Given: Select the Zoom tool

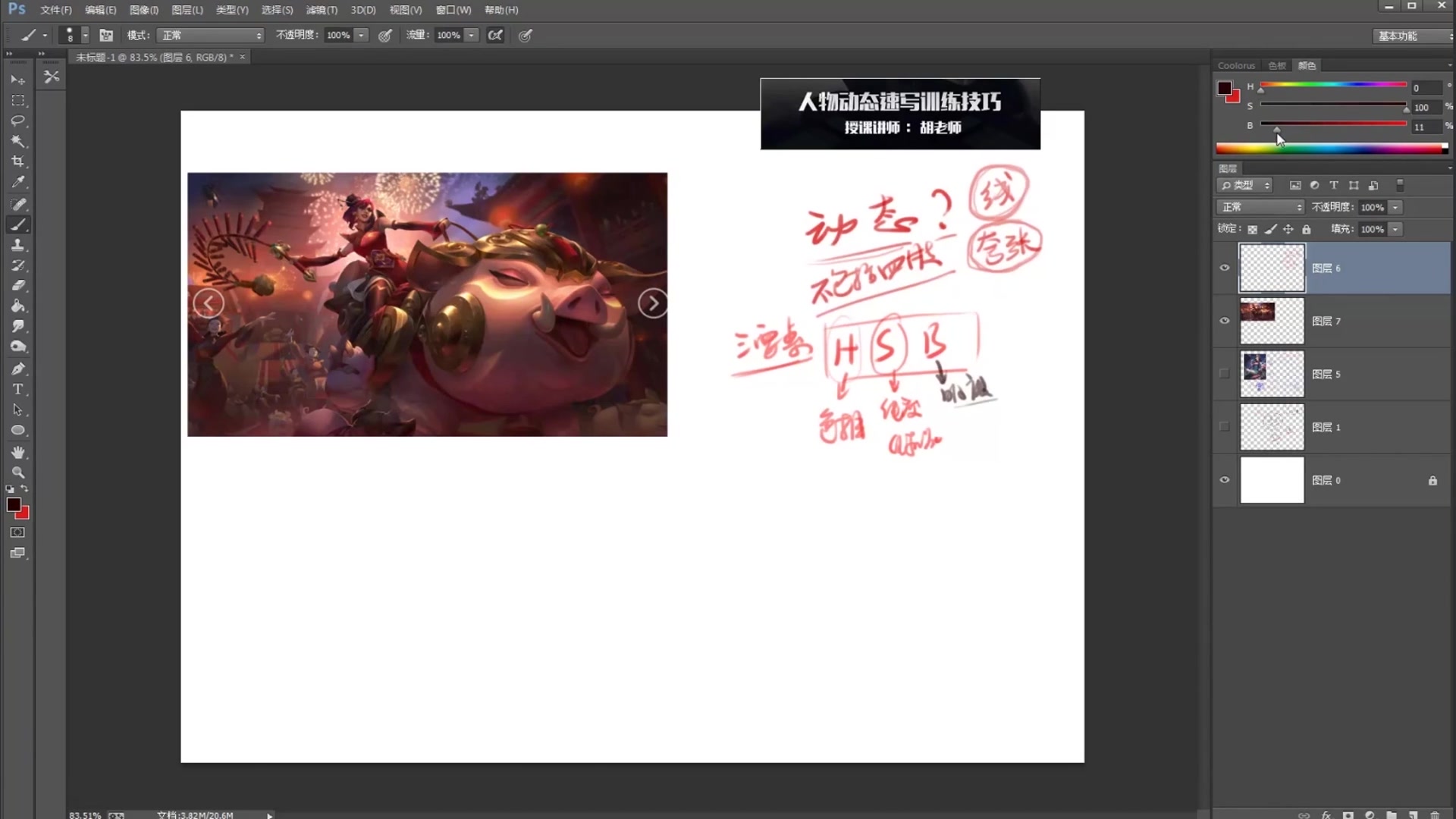Looking at the screenshot, I should tap(17, 472).
